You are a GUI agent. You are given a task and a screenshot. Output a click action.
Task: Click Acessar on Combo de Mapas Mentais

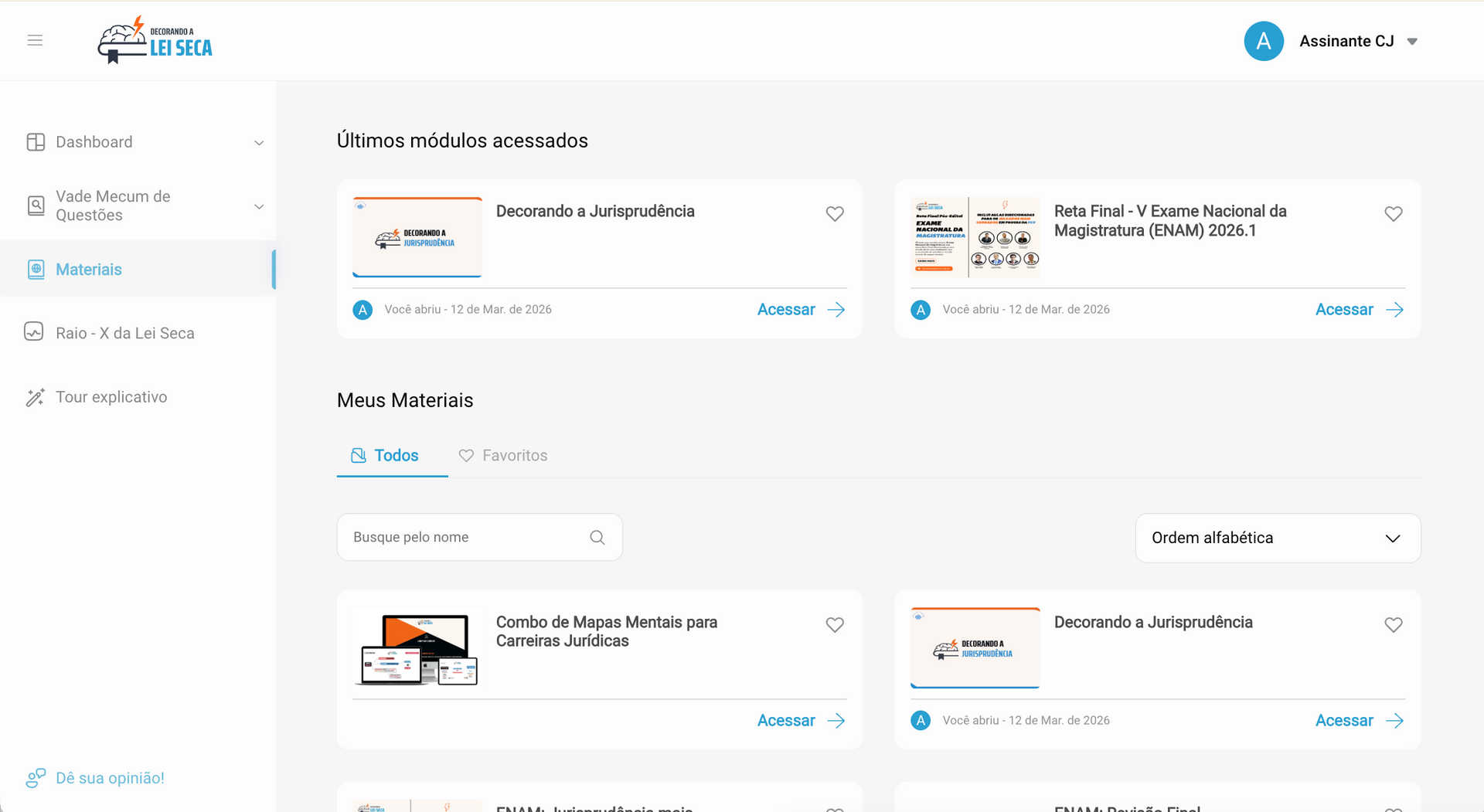801,721
